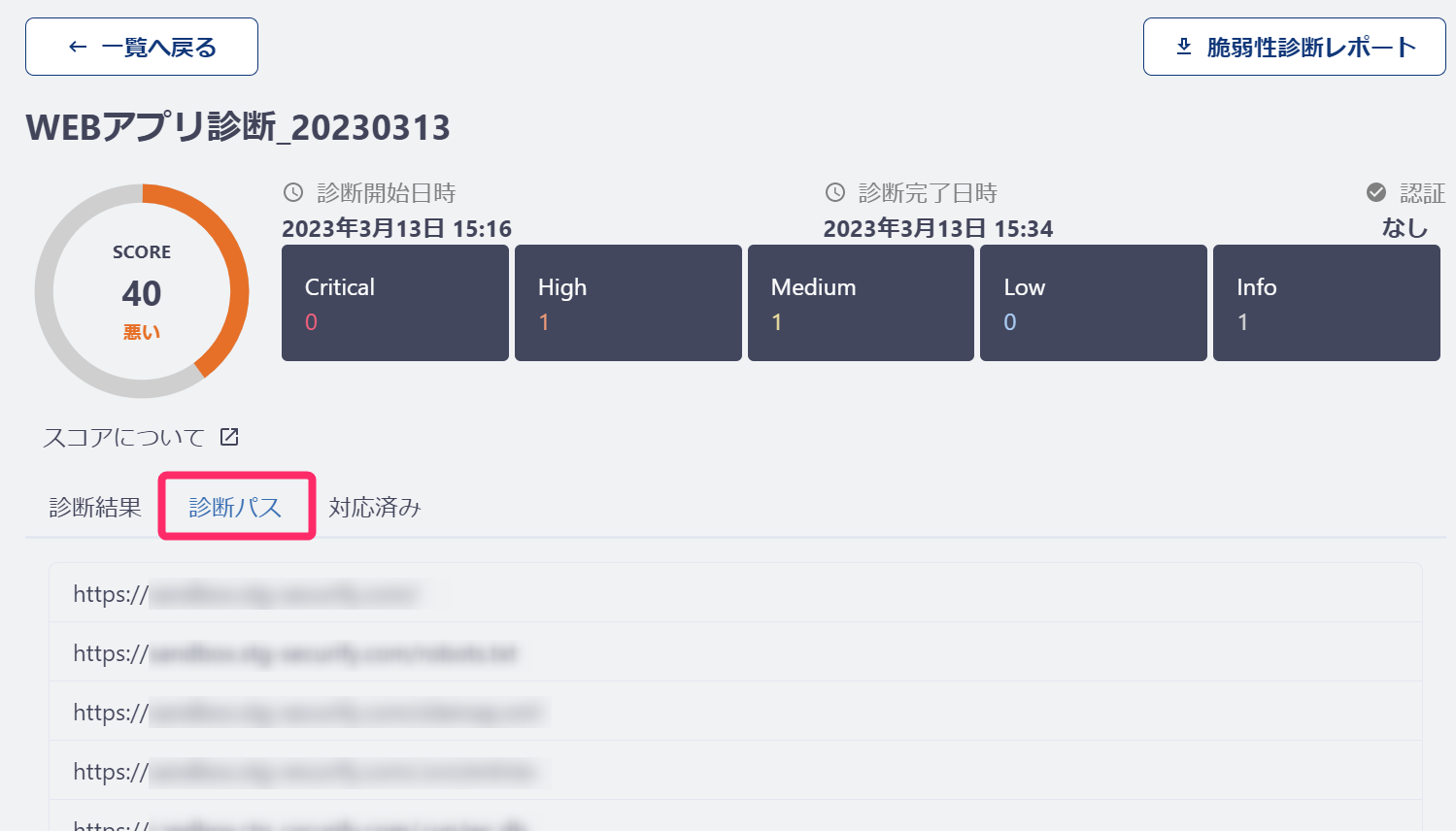Select the Medium severity card
Screen dimensions: 1456x831
861,303
